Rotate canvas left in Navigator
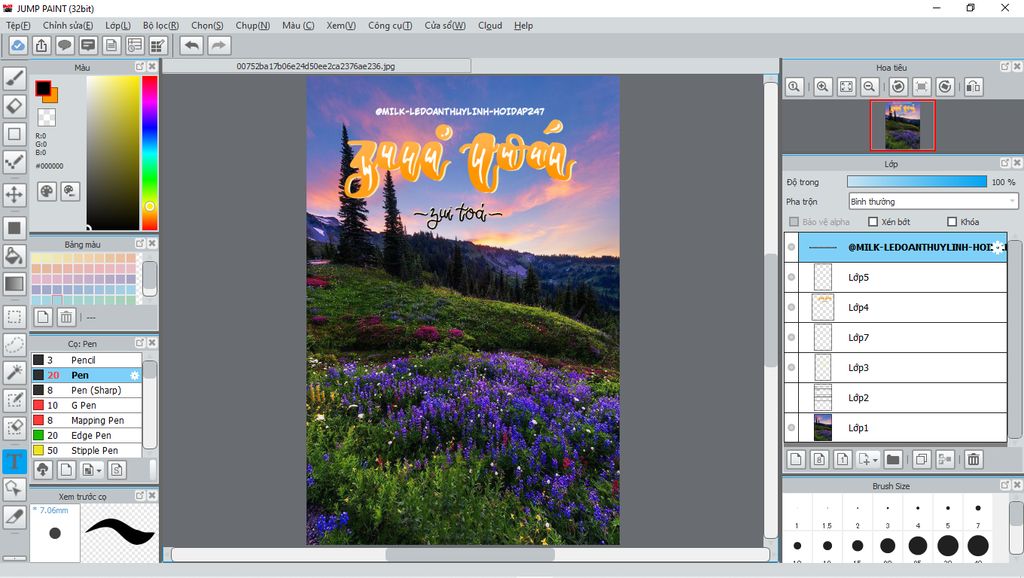The height and width of the screenshot is (578, 1024). pos(898,86)
